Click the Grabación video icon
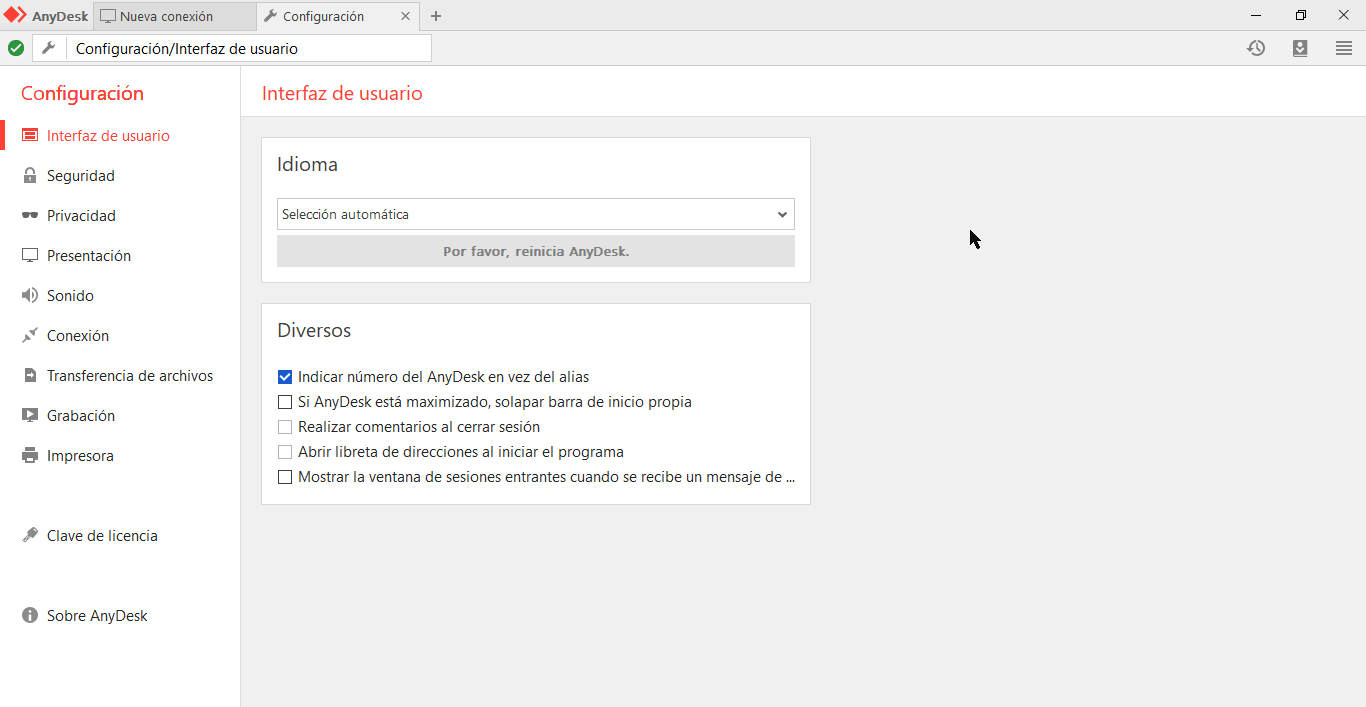Viewport: 1366px width, 707px height. 30,416
